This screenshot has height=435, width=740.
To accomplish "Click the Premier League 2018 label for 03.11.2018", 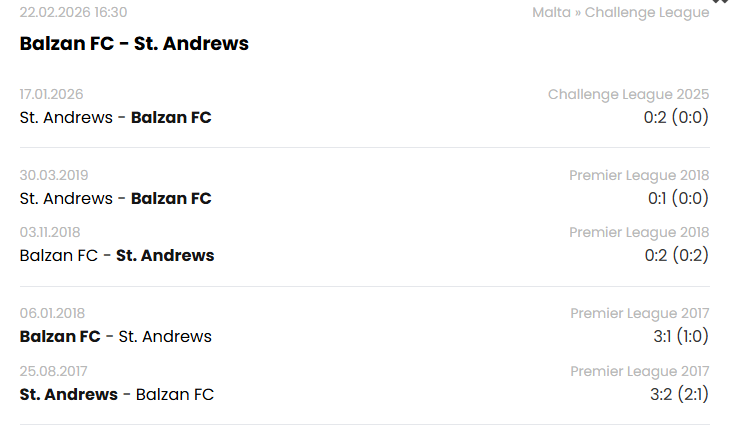I will [639, 233].
